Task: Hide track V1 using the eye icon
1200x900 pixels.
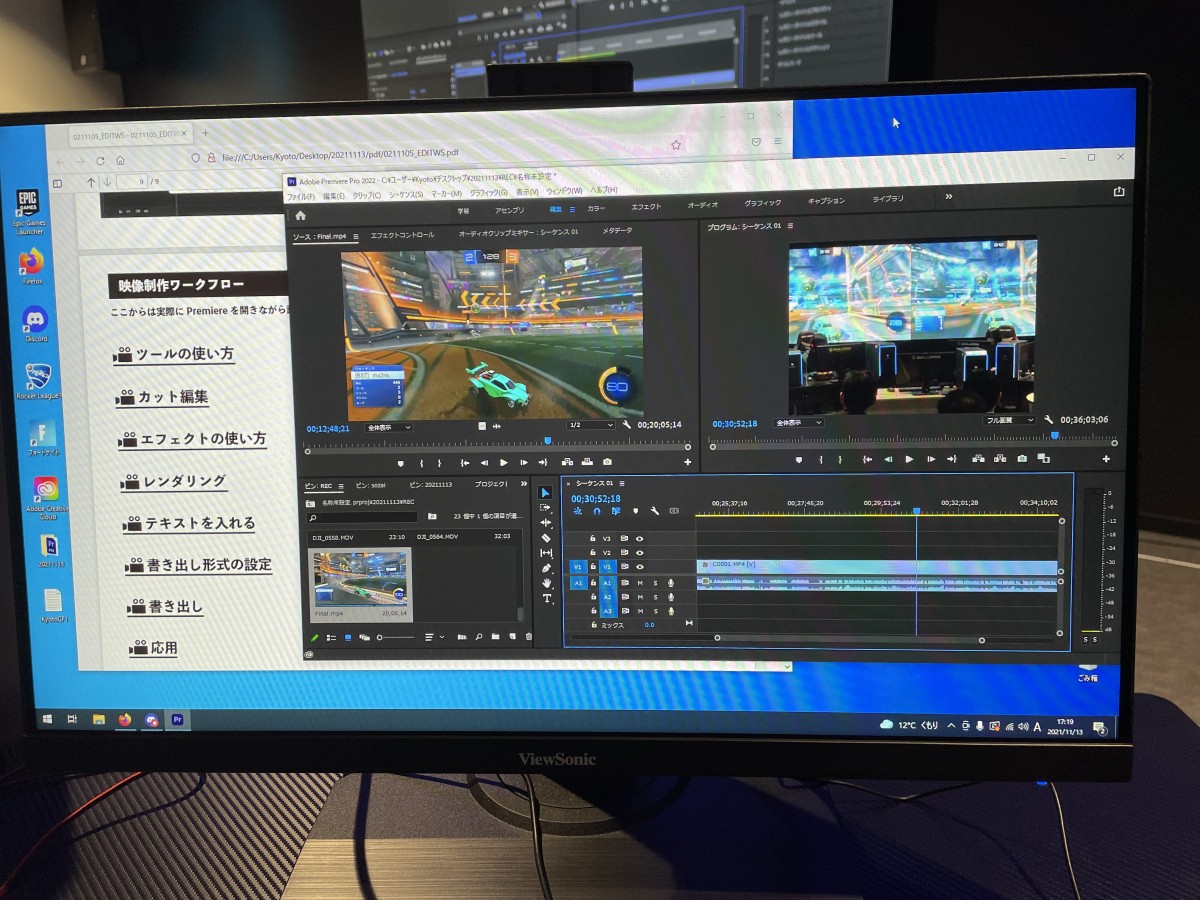Action: pyautogui.click(x=640, y=567)
